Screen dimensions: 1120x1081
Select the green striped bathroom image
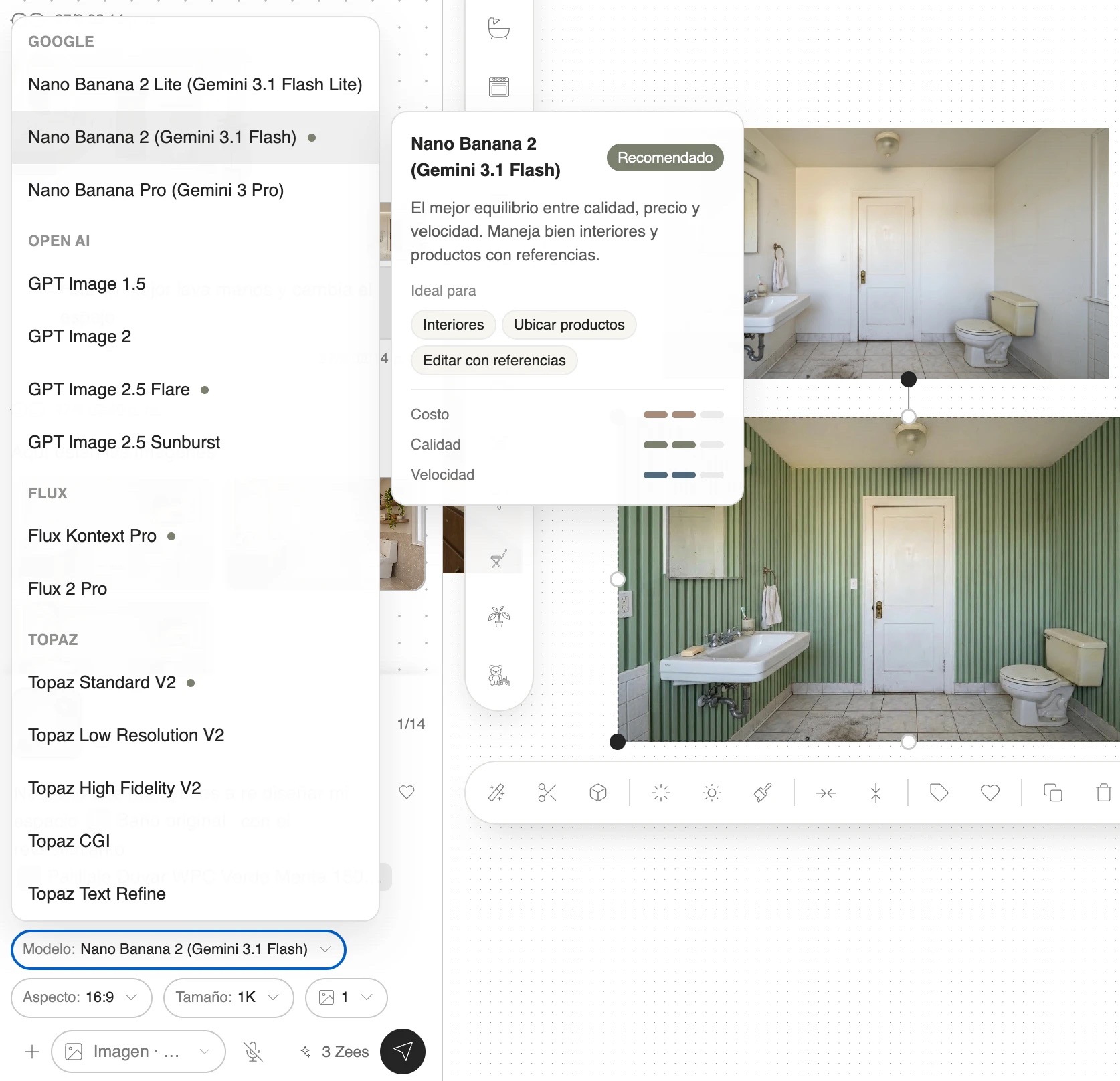[x=868, y=579]
